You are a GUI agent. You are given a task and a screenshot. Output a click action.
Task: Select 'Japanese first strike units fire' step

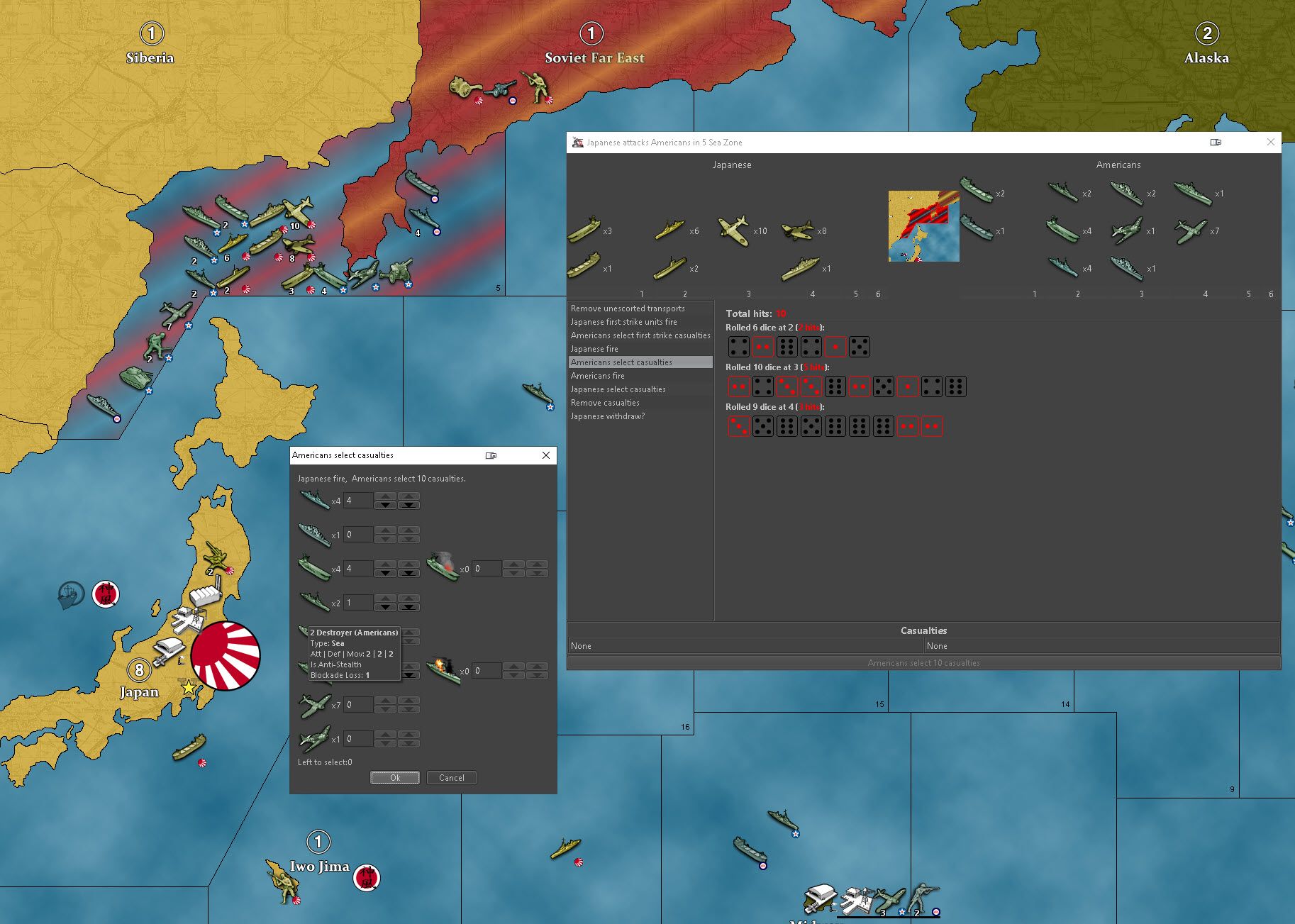pos(640,322)
